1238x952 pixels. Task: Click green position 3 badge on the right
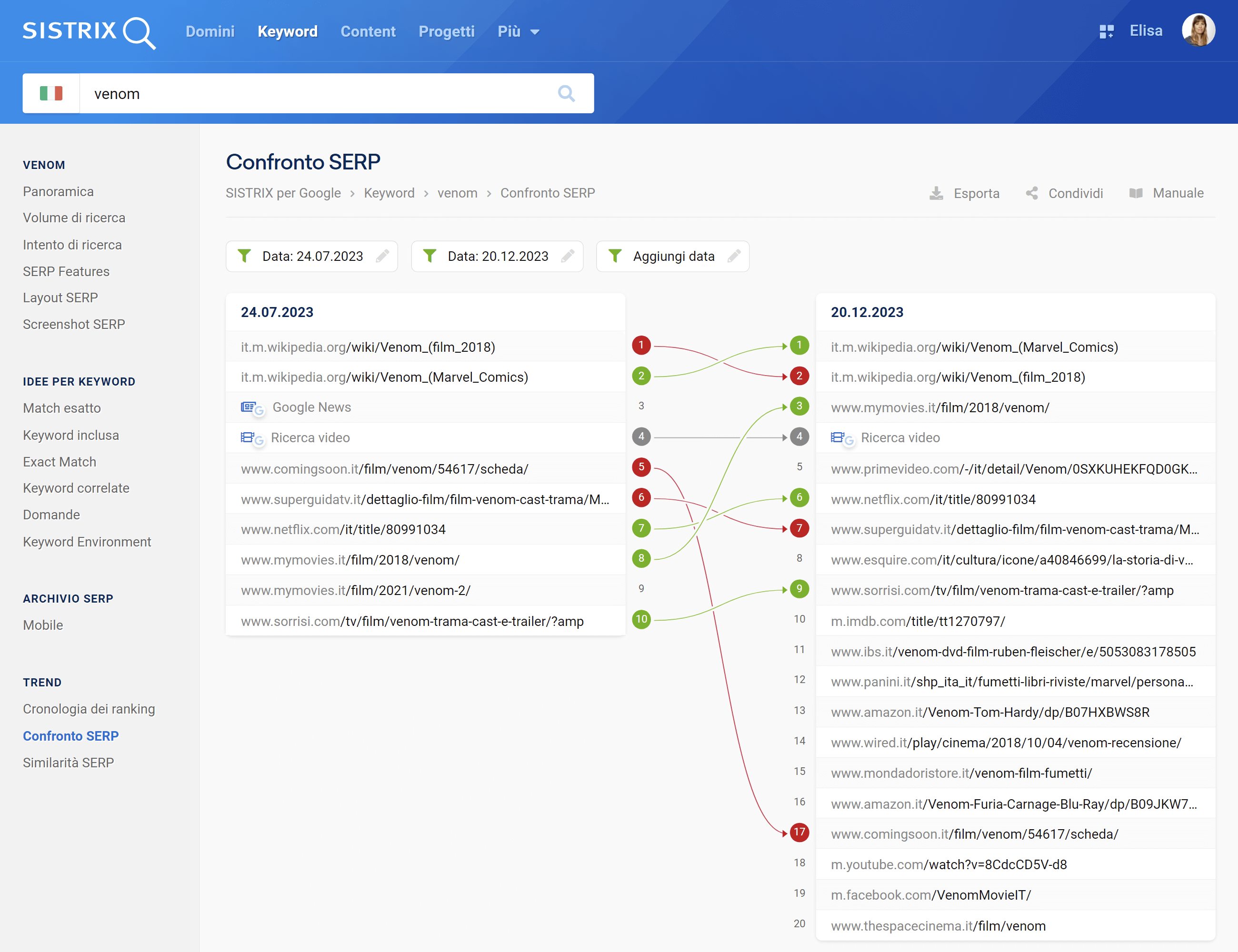799,407
